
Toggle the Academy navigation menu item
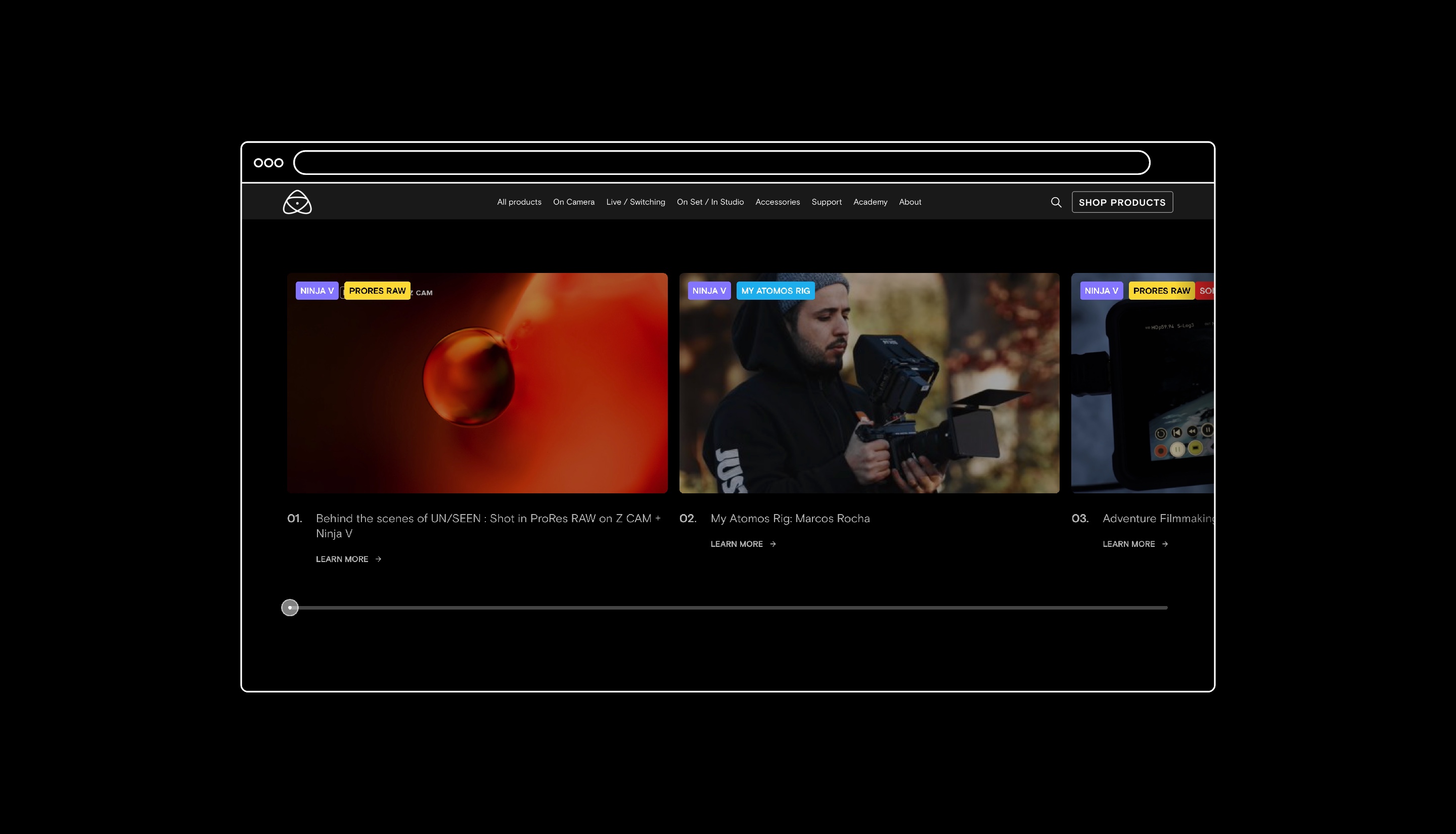tap(870, 202)
